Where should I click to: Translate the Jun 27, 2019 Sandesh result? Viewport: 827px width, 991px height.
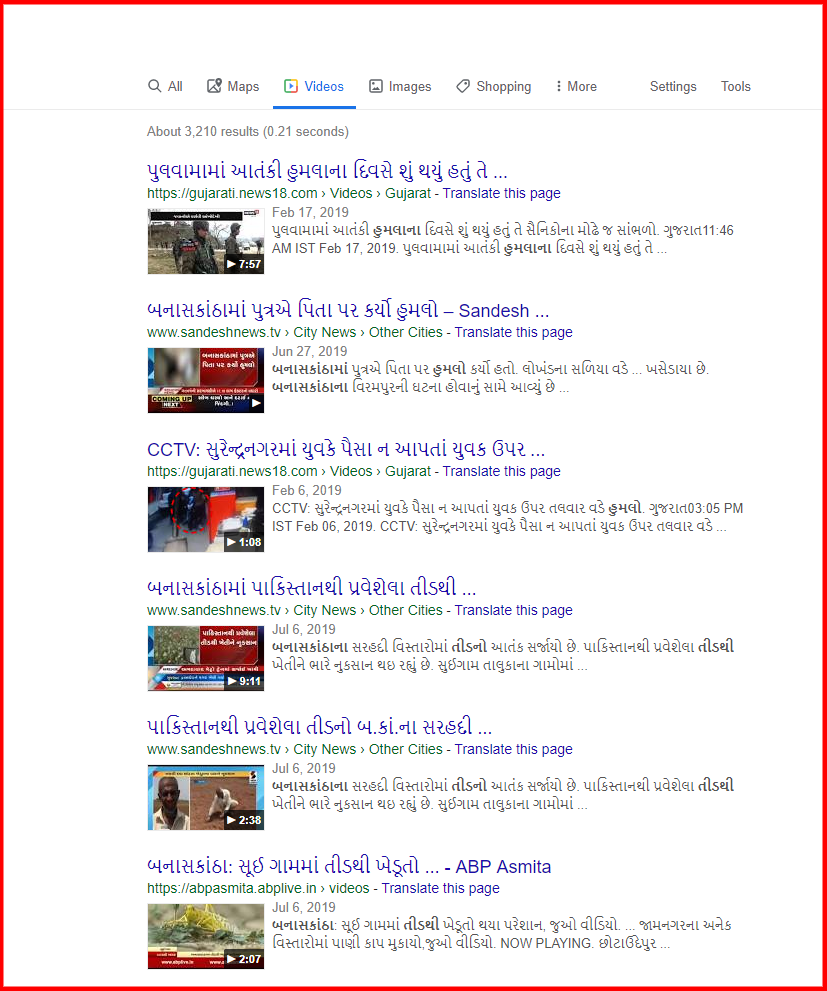click(513, 332)
